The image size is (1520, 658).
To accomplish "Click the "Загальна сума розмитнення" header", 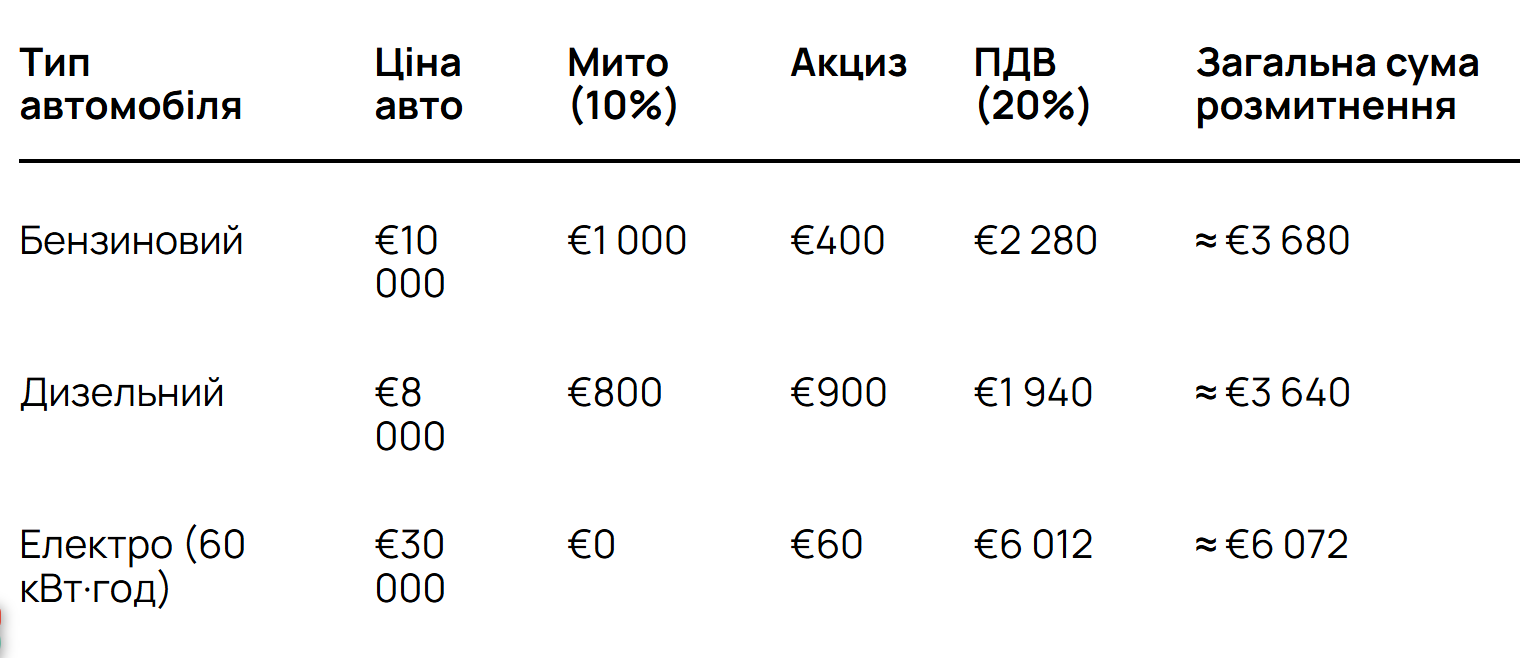I will coord(1337,84).
